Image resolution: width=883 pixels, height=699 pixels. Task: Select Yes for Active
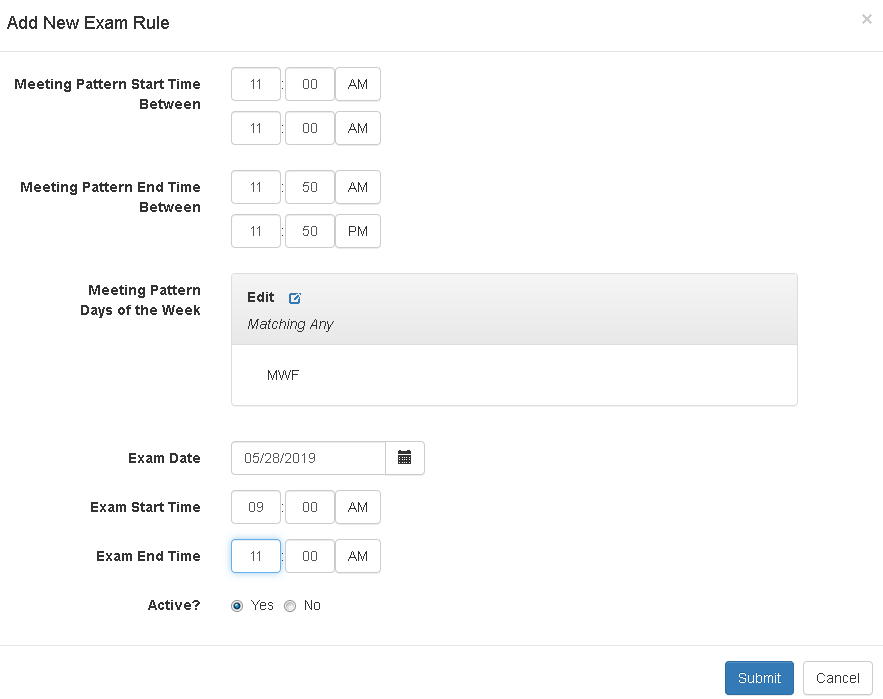point(237,605)
